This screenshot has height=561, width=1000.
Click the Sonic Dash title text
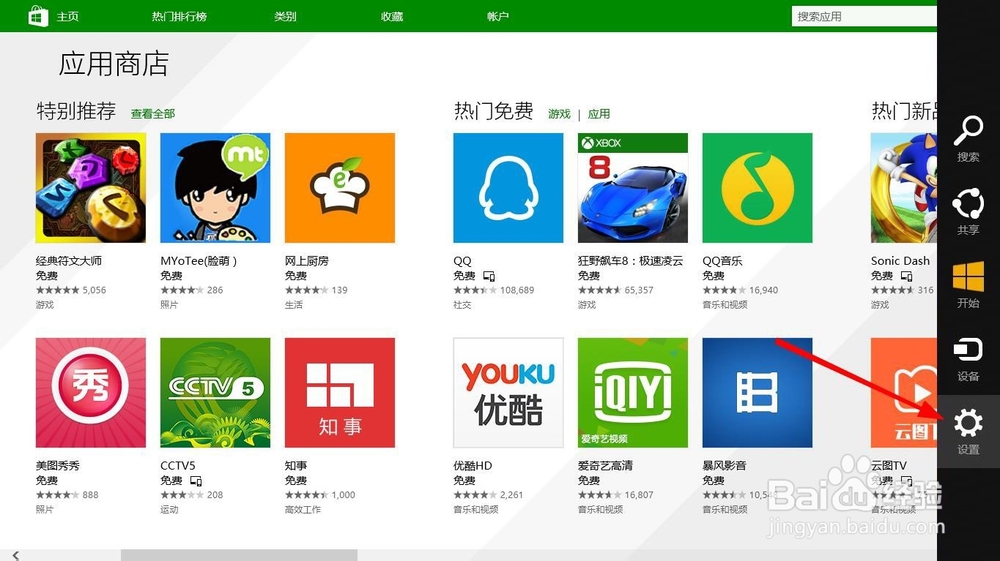[900, 261]
